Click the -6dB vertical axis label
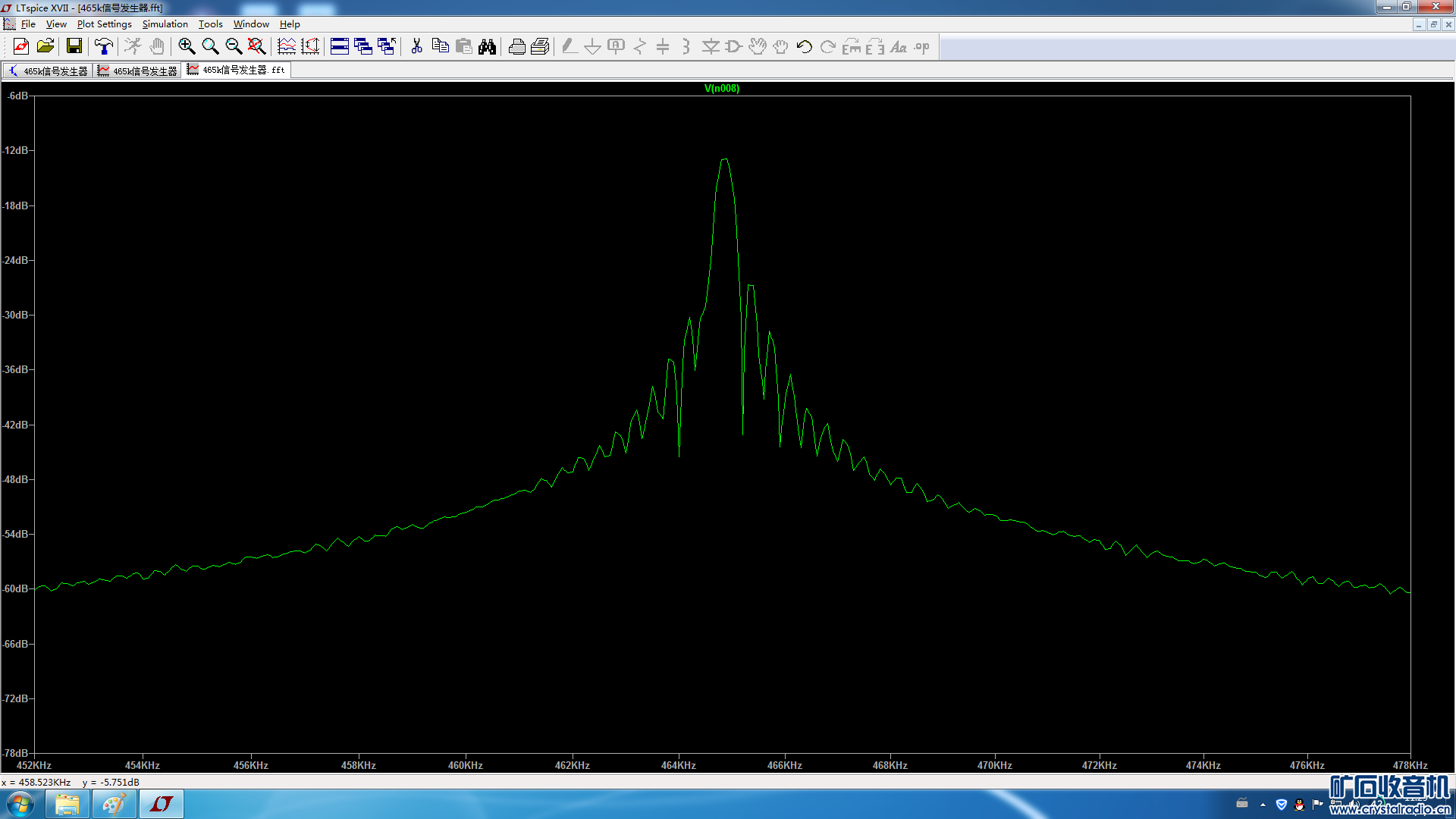1456x819 pixels. [17, 96]
